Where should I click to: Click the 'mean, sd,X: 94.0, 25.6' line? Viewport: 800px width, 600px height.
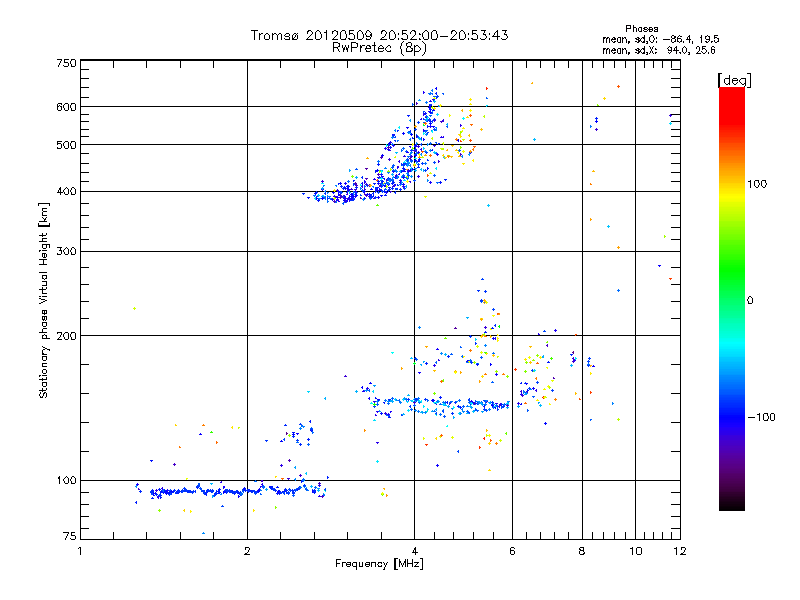[x=659, y=51]
